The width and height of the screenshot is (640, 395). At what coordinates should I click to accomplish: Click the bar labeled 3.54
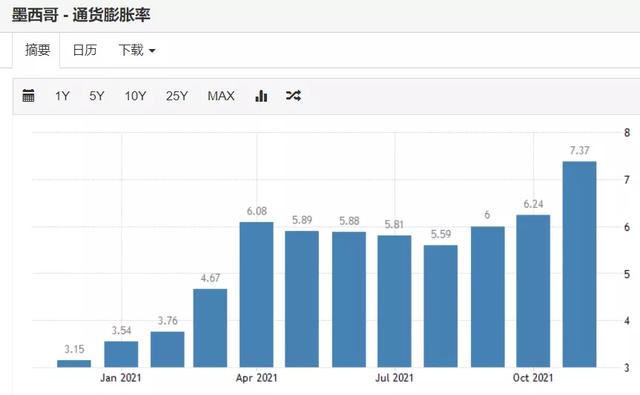pos(121,354)
